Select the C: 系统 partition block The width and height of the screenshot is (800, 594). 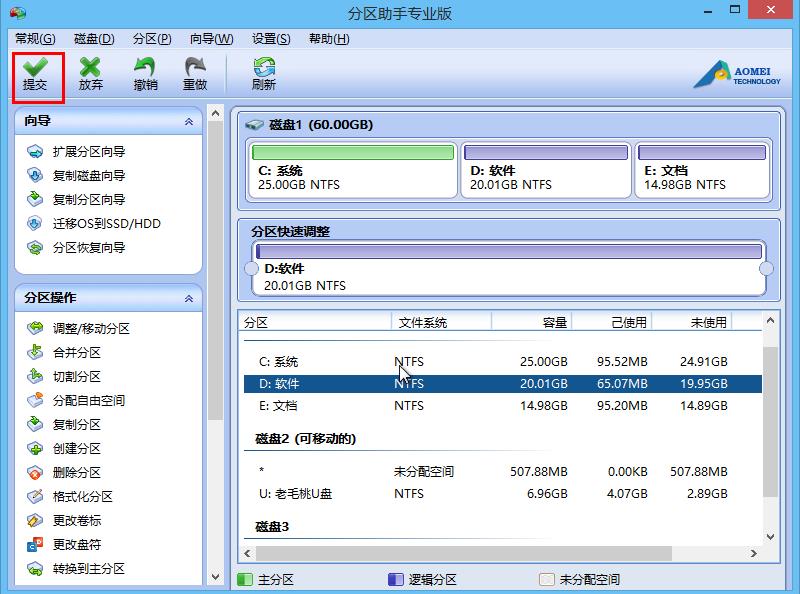(353, 170)
